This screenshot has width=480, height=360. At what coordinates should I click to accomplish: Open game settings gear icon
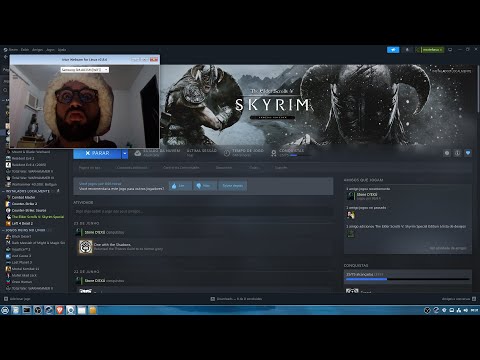(447, 153)
